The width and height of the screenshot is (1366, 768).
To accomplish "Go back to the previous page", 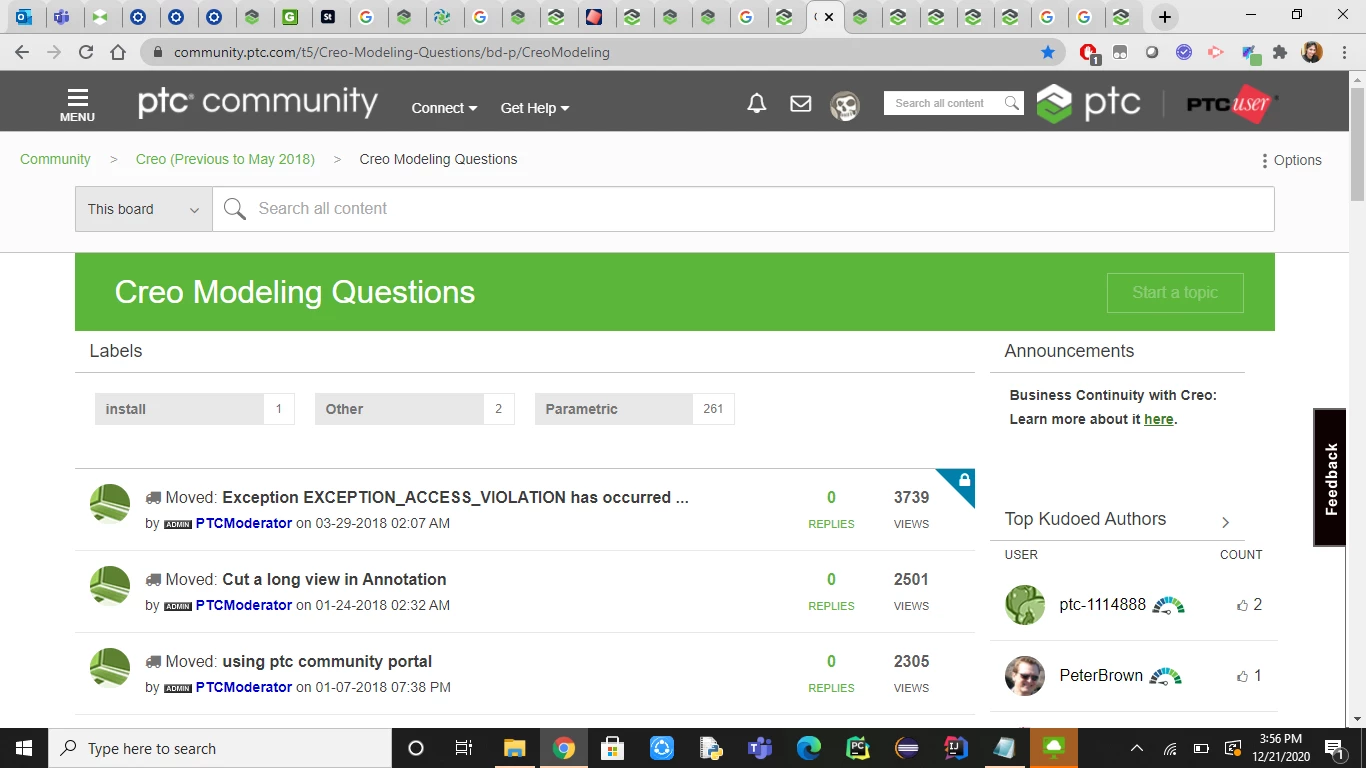I will tap(22, 52).
